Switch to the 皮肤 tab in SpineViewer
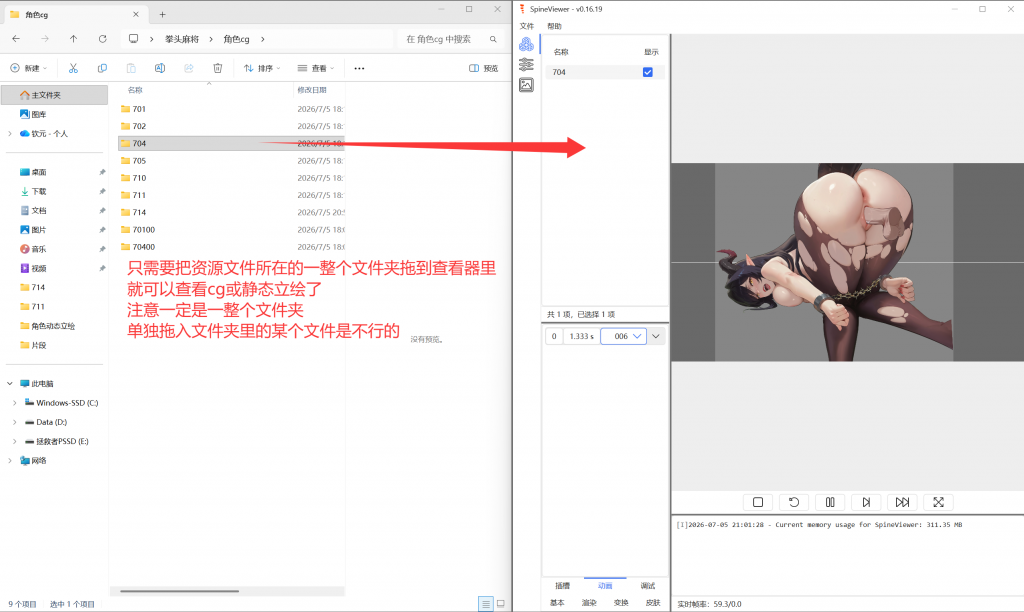Image resolution: width=1024 pixels, height=612 pixels. (652, 603)
